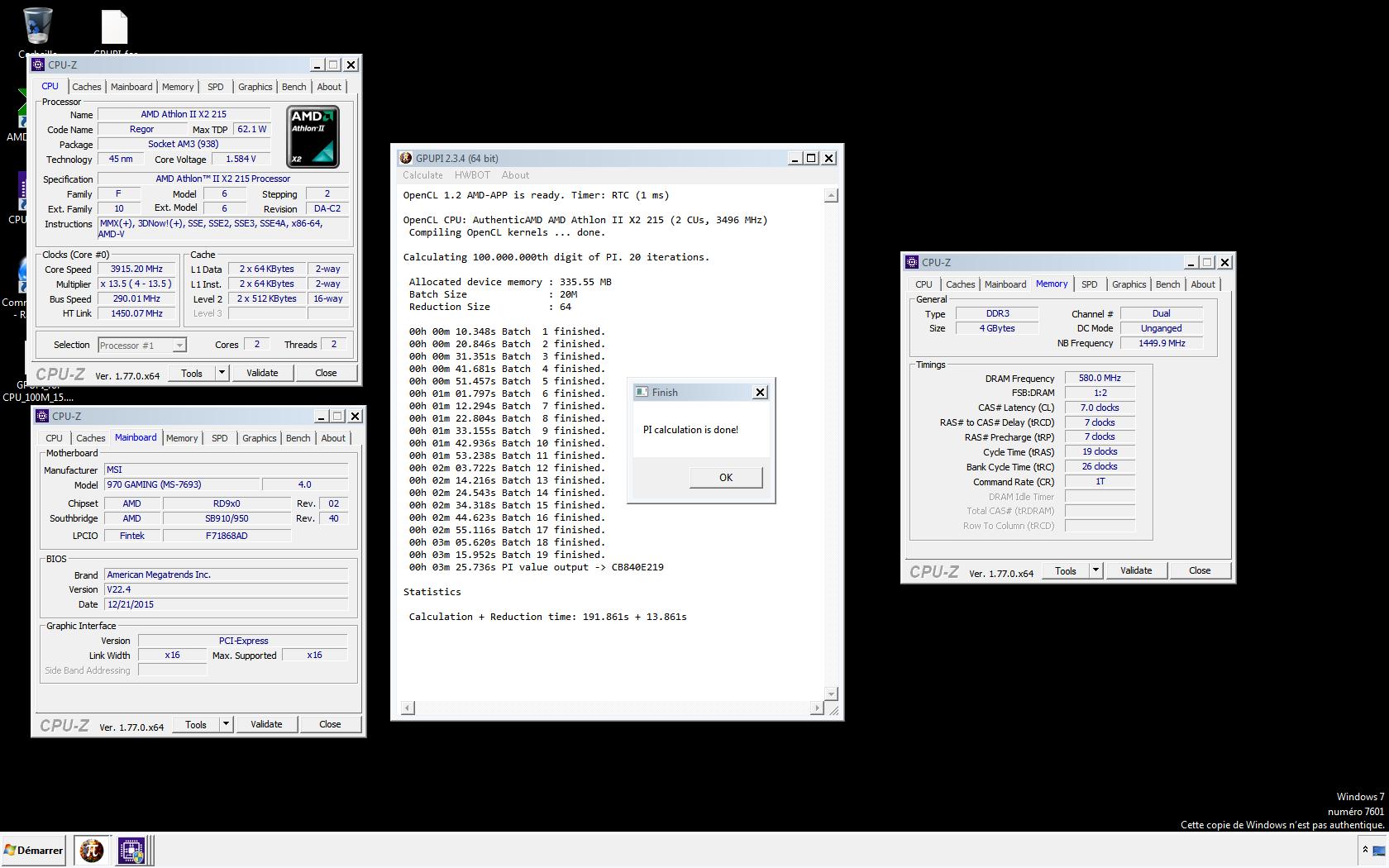Open the Tools dropdown arrow in the CPU window
Screen dimensions: 1389x868
pos(222,373)
